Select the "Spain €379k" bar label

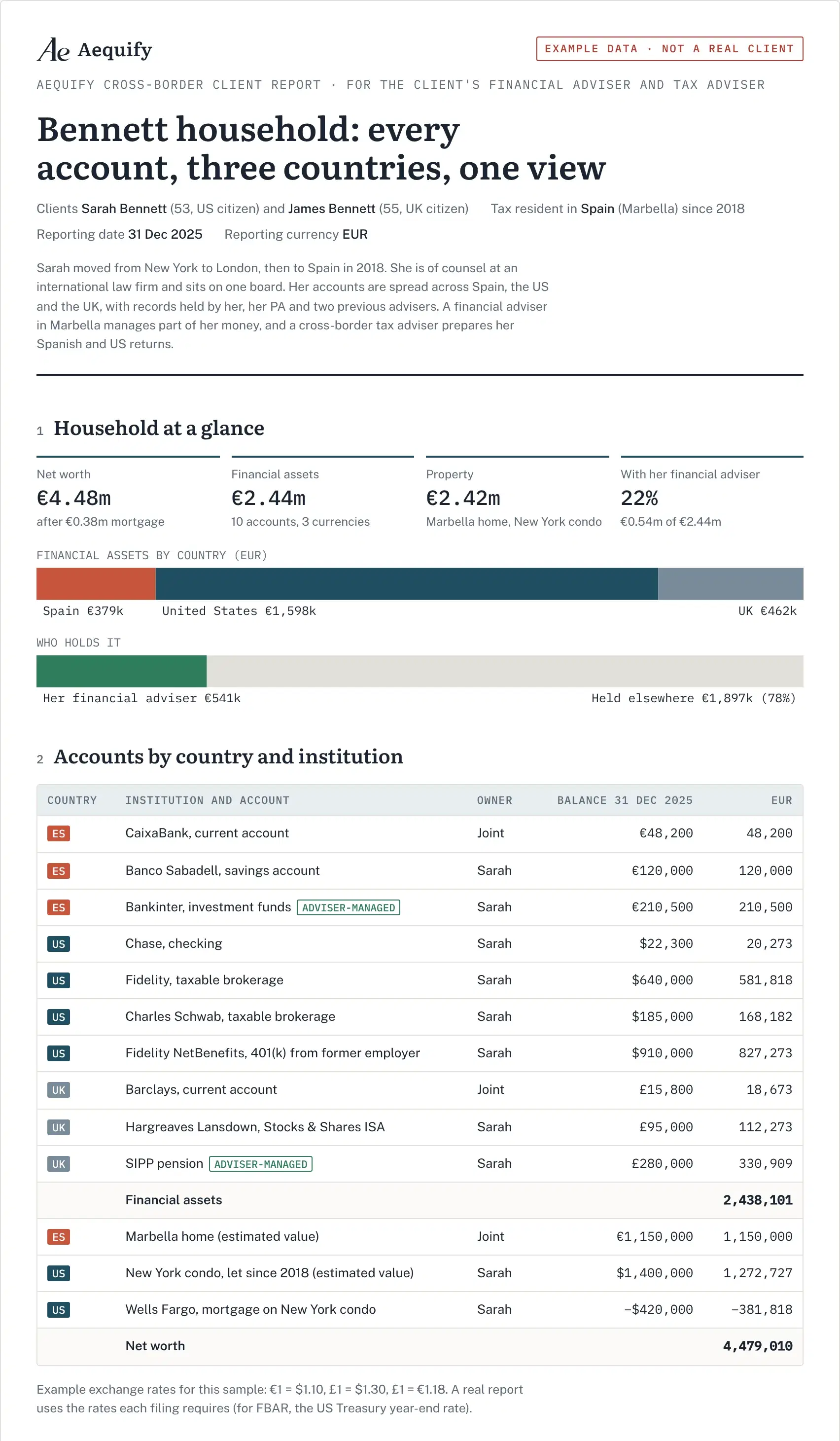click(83, 612)
